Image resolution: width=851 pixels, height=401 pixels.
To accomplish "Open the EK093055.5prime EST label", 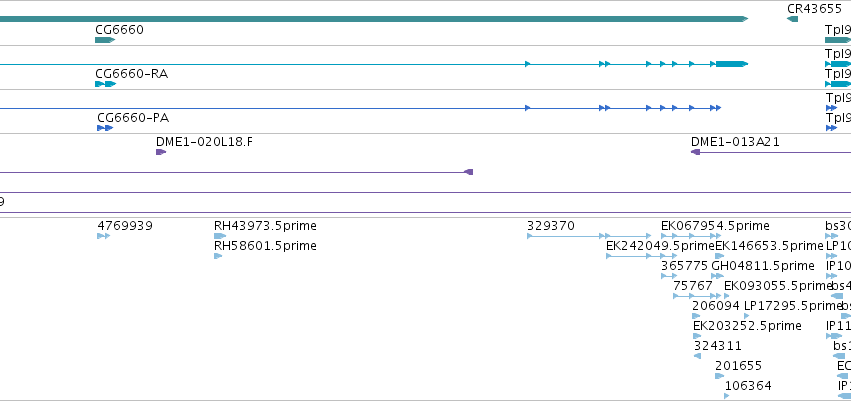I will tap(778, 286).
